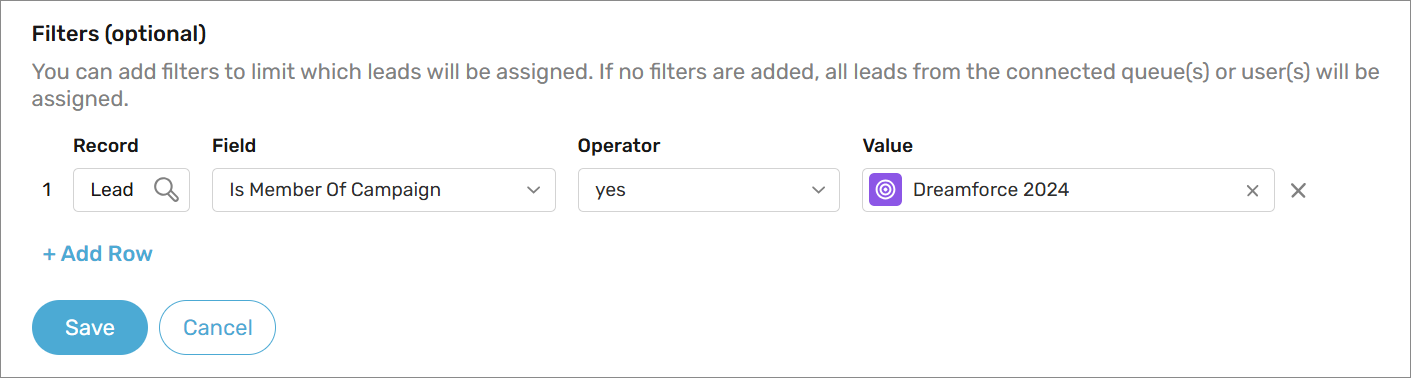This screenshot has width=1411, height=378.
Task: Click the Dreamforce 2024 value field
Action: 1068,190
